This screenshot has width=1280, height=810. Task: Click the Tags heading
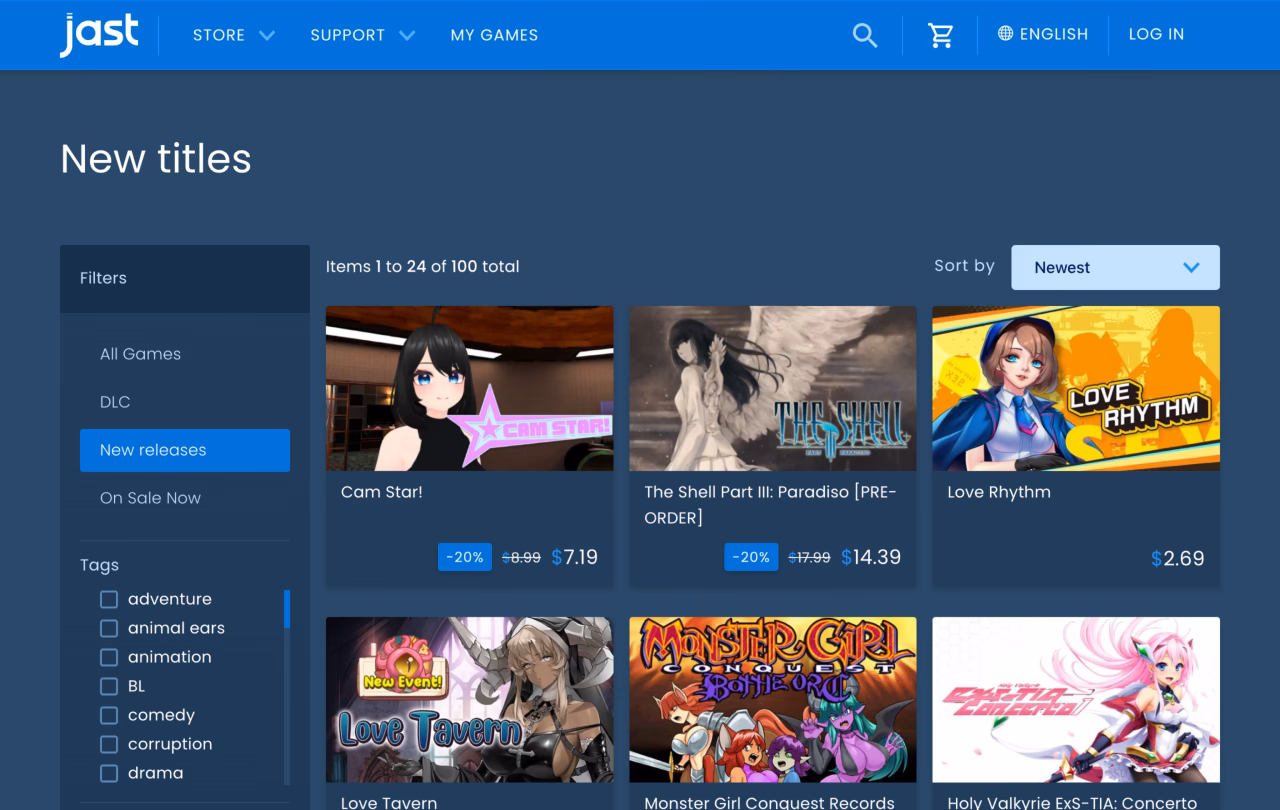click(x=99, y=565)
